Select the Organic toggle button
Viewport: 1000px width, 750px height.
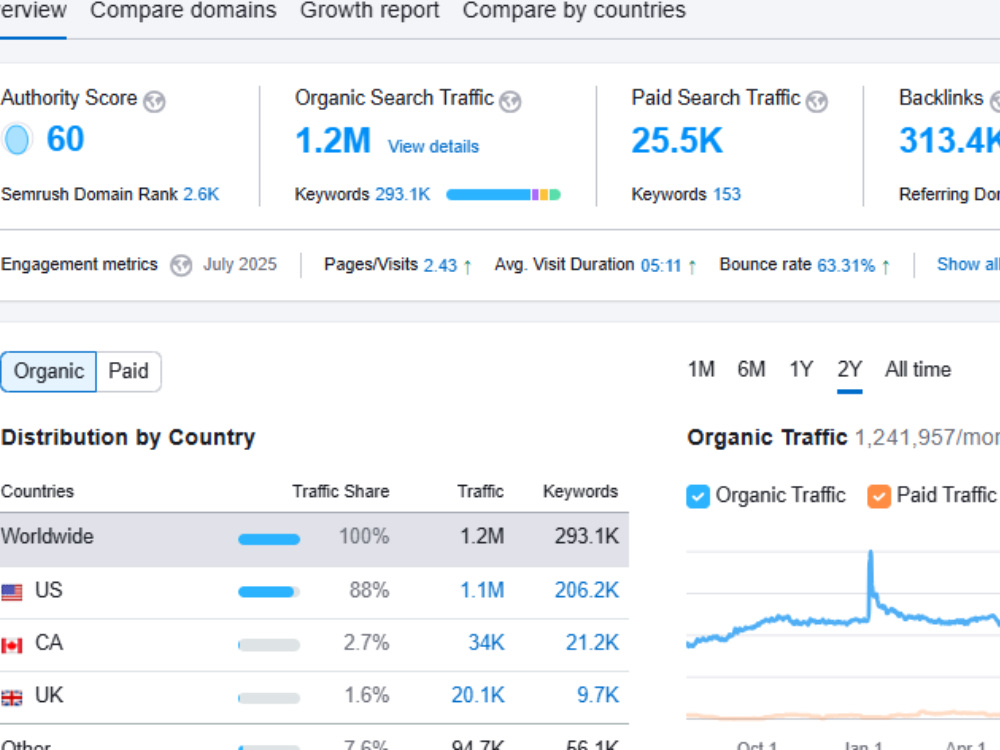point(48,371)
